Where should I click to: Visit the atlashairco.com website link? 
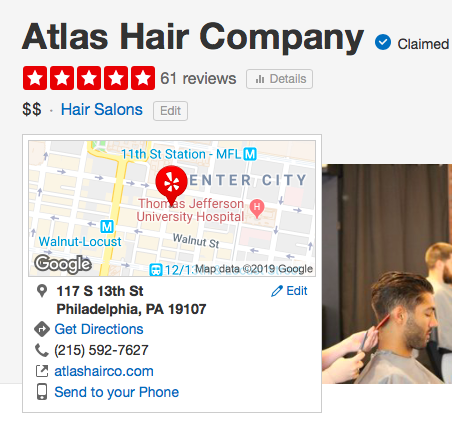coord(104,371)
